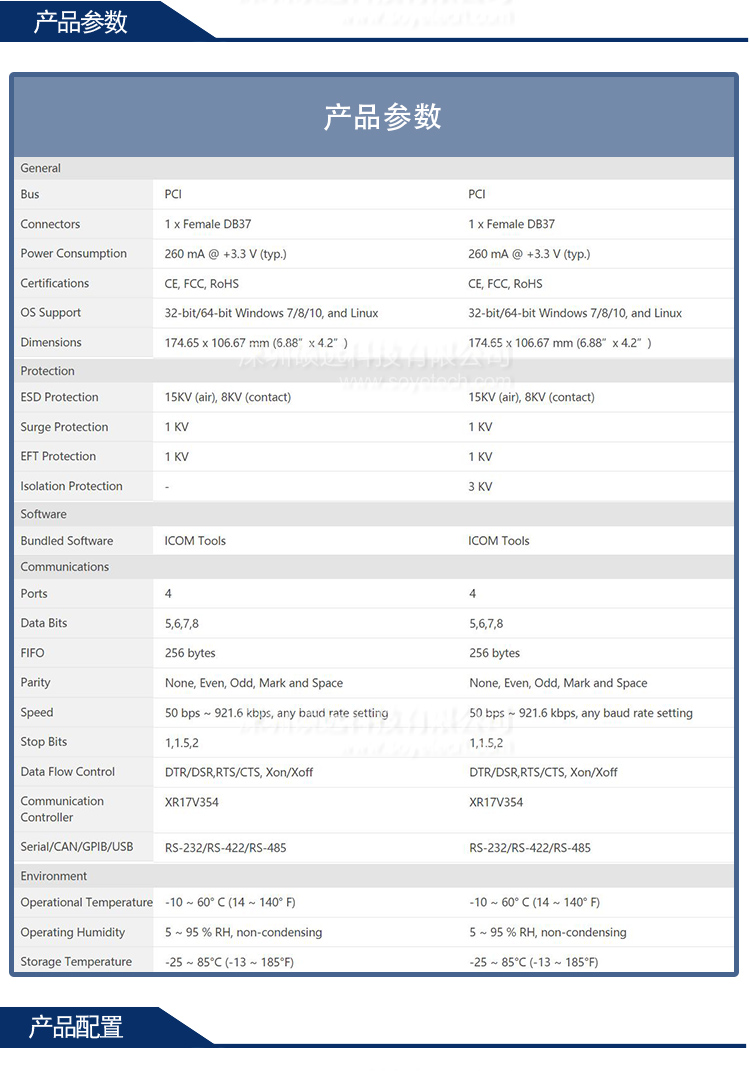Click the 产品参数 section tab header
Screen dimensions: 750x1071
[x=81, y=21]
